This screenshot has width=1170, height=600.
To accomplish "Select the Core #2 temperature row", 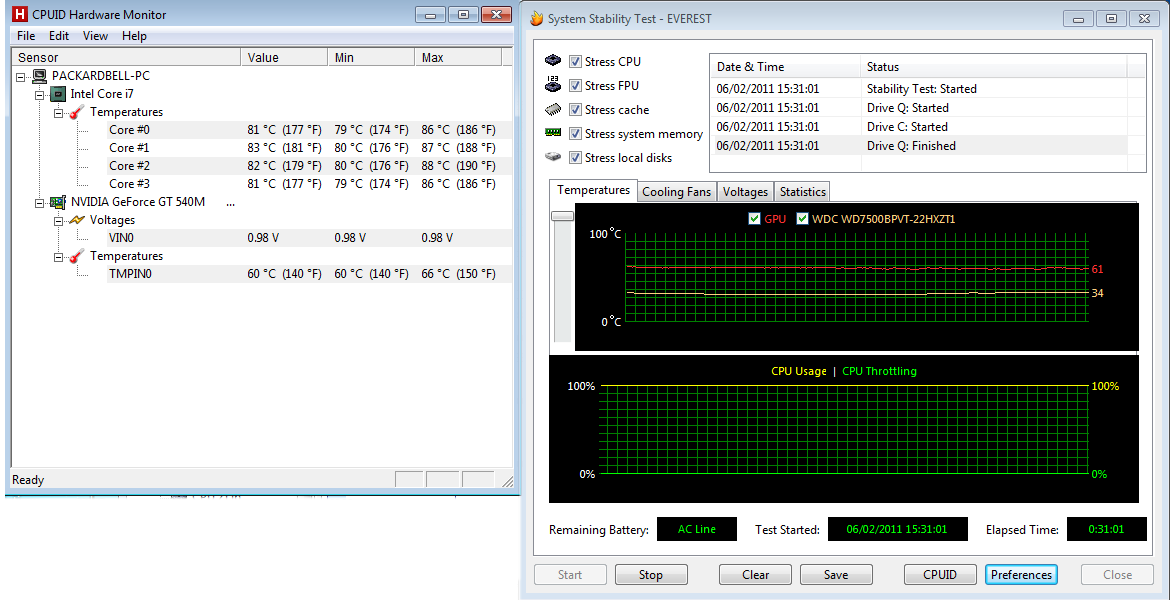I will [x=129, y=166].
